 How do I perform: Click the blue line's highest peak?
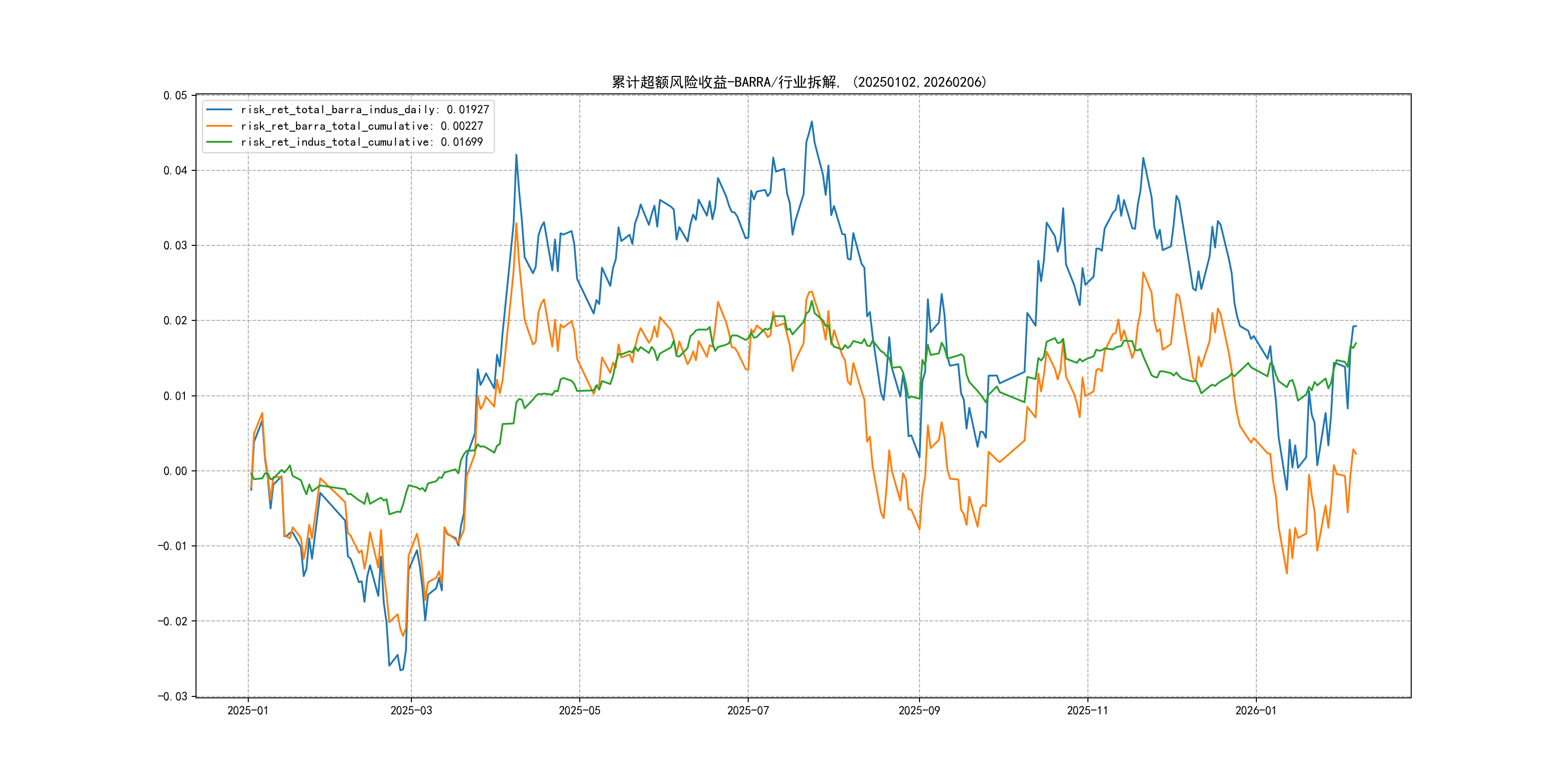[812, 122]
